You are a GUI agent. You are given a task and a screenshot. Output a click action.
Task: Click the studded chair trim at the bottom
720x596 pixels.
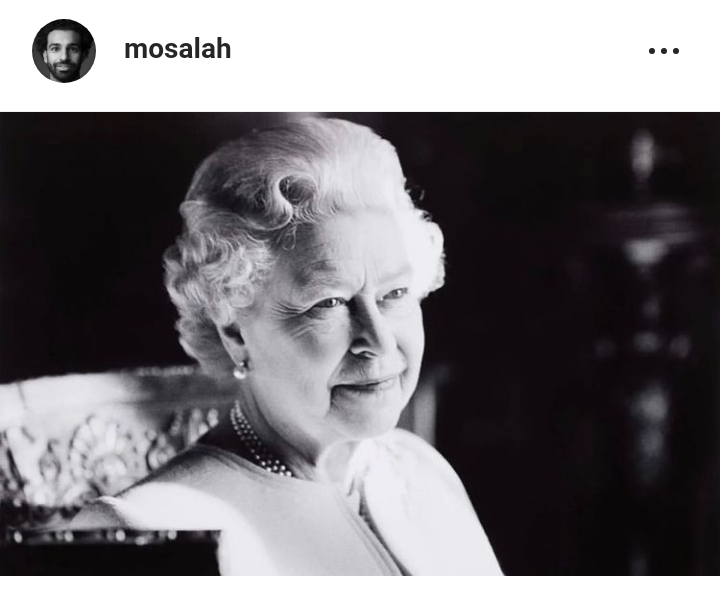108,535
